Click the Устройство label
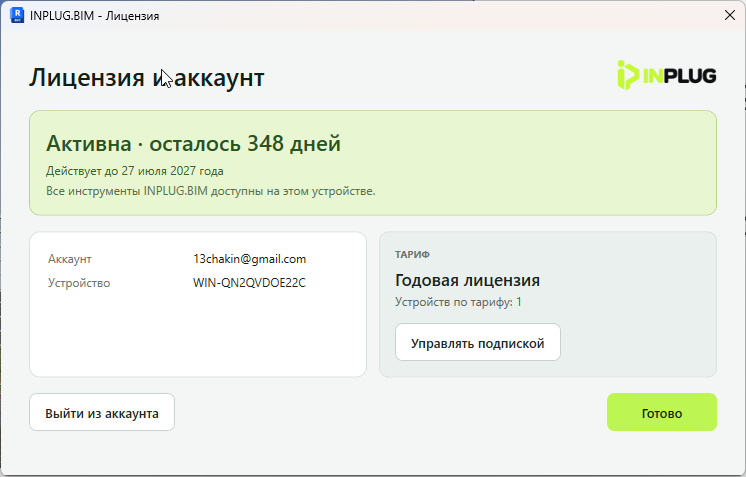 79,283
